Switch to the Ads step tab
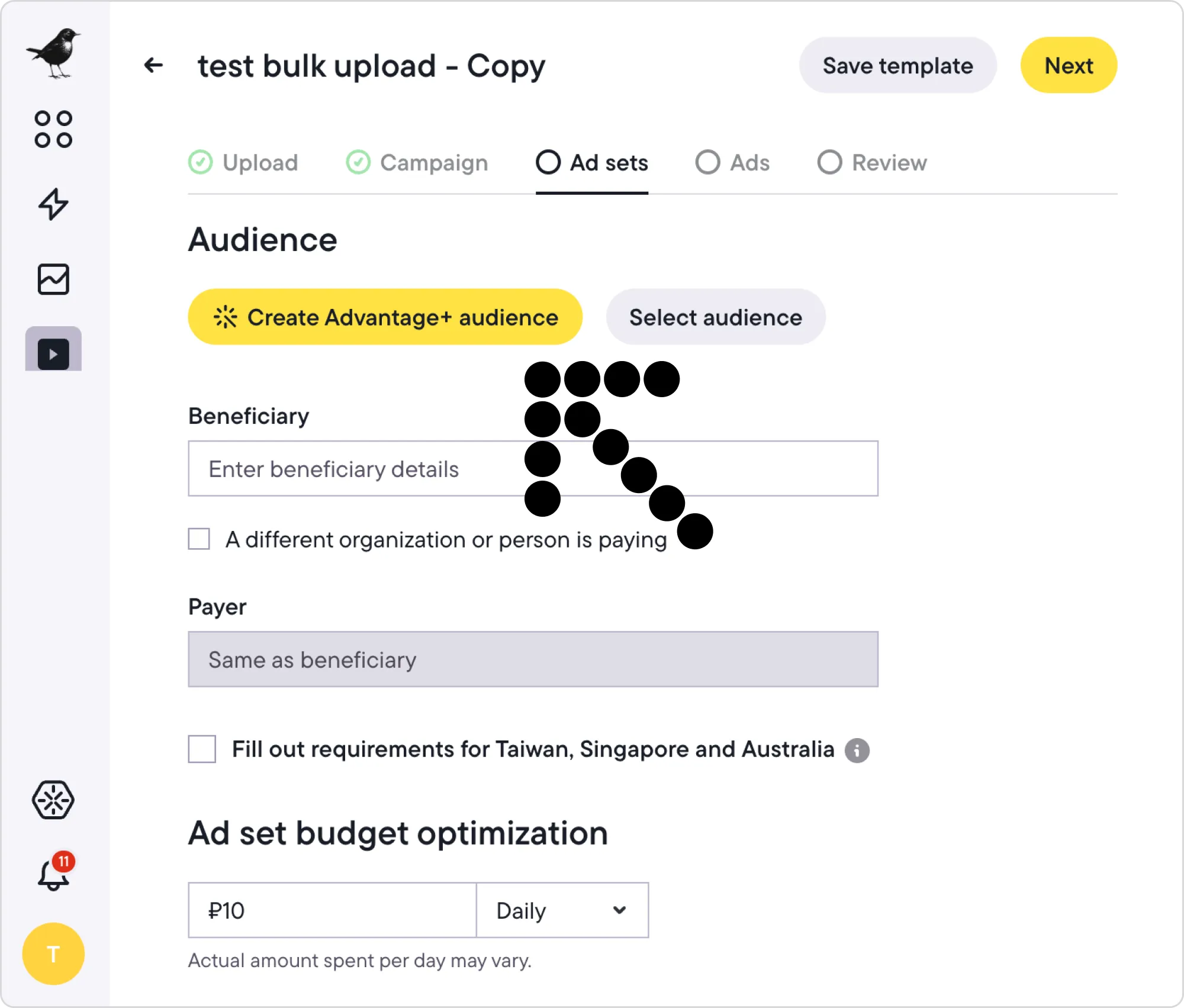1184x1008 pixels. [733, 162]
